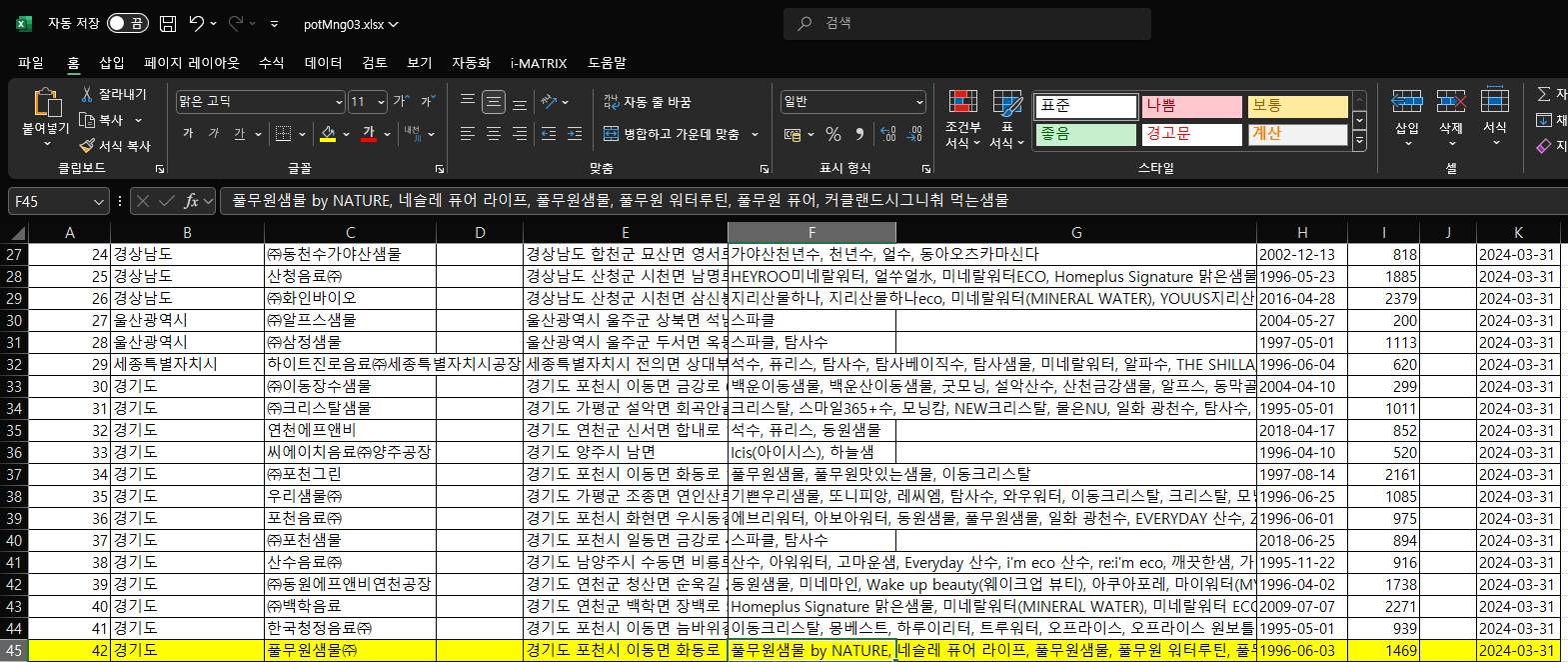Click the top align icon
This screenshot has height=662, width=1568.
468,102
